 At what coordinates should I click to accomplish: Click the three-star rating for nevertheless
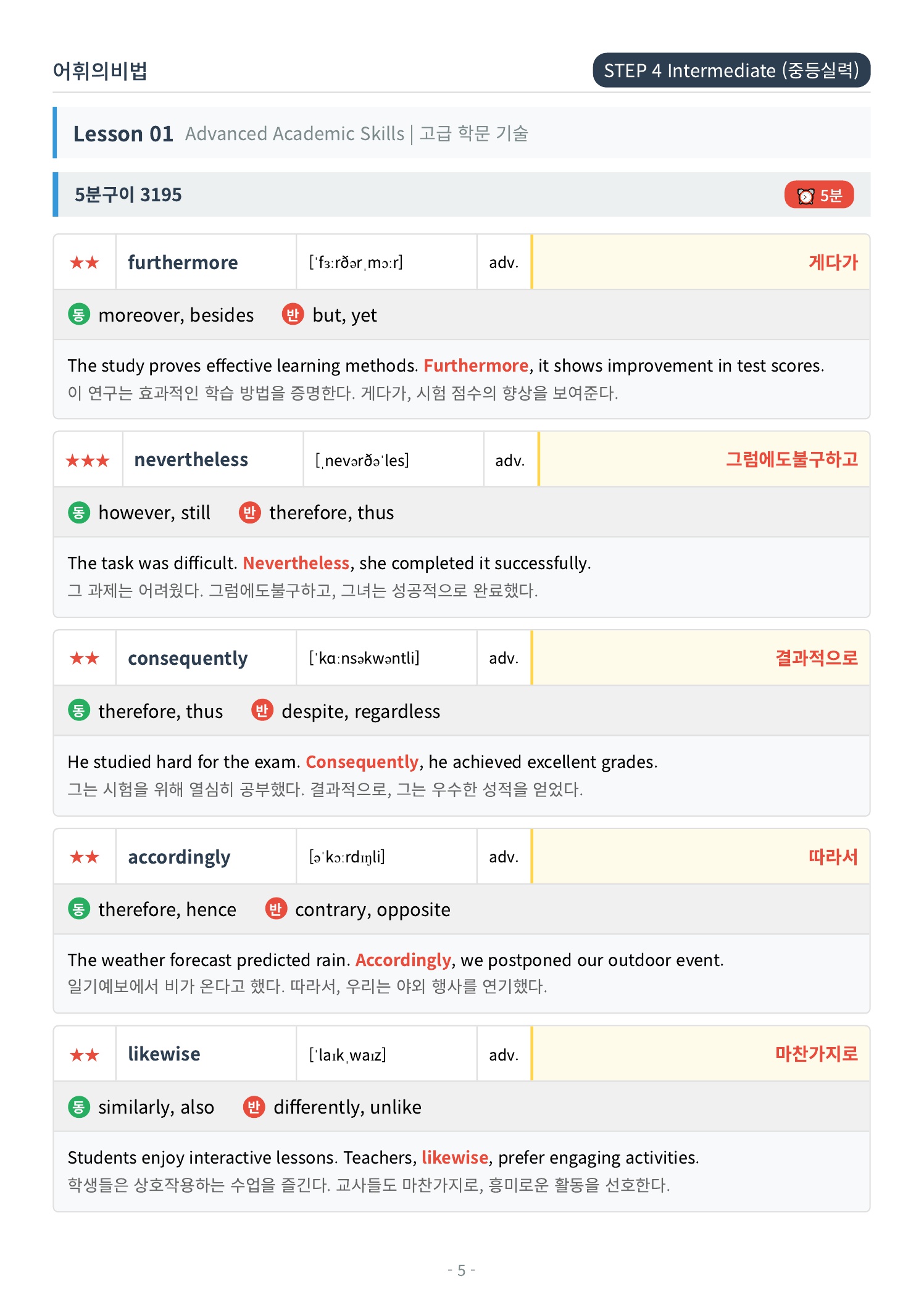point(88,461)
